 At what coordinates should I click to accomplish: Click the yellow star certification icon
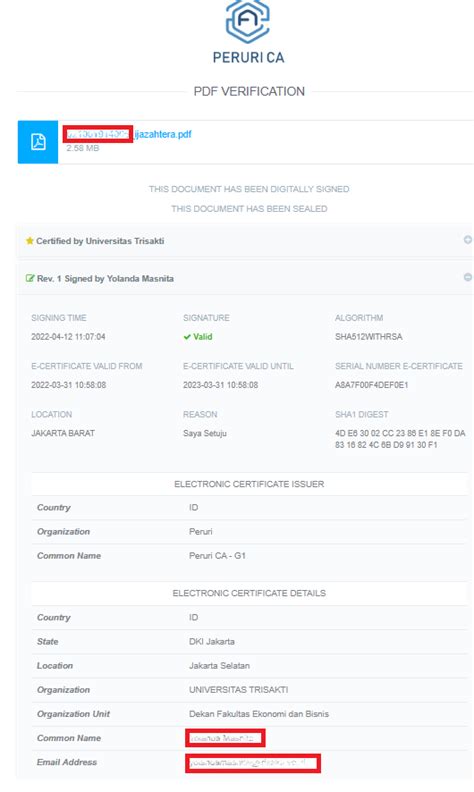[x=29, y=241]
